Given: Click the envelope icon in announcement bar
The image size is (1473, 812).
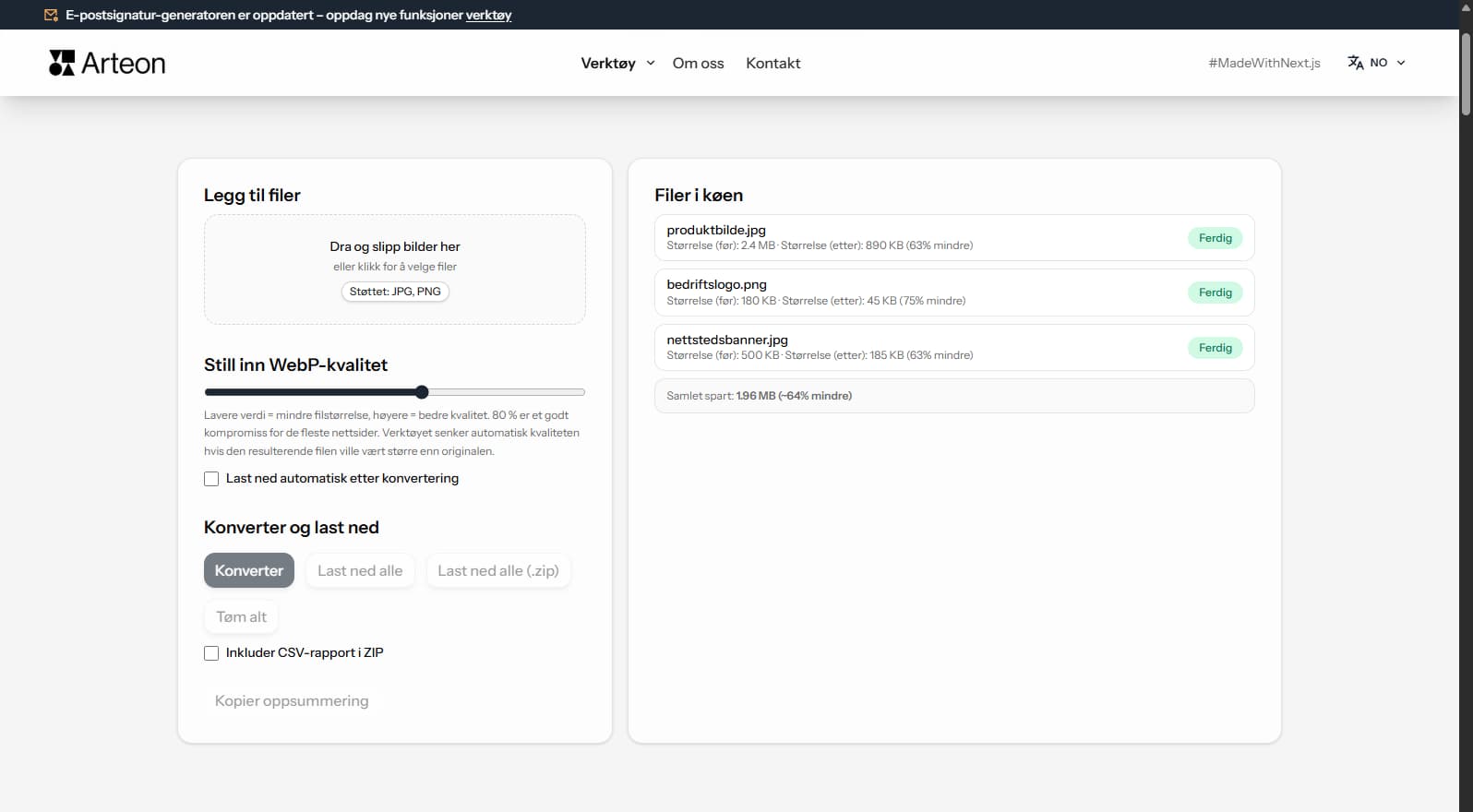Looking at the screenshot, I should 51,15.
